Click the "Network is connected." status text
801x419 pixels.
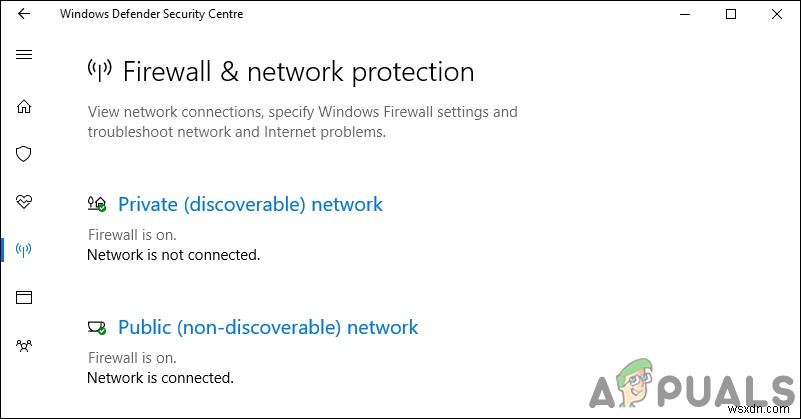point(160,378)
